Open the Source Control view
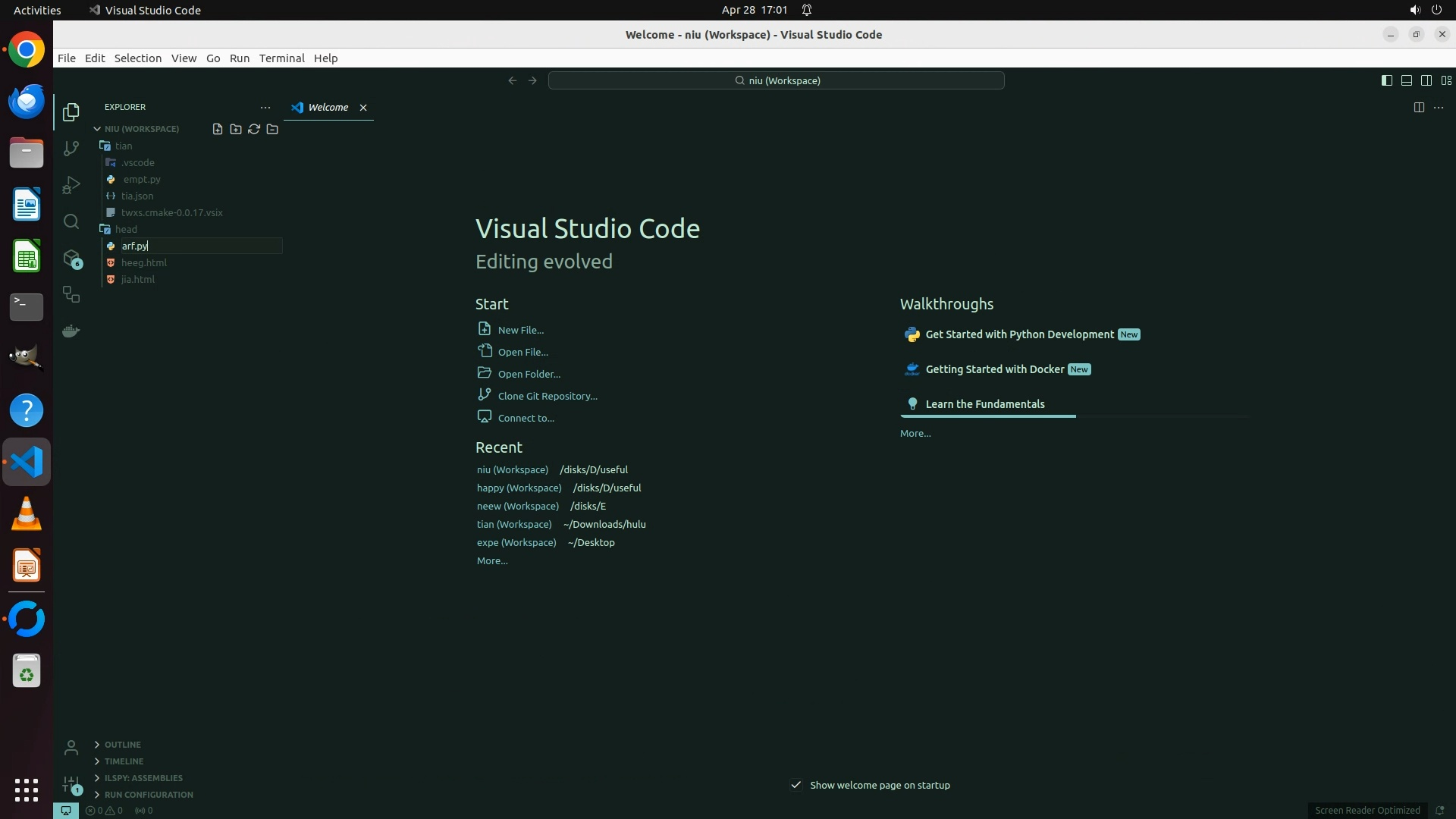Viewport: 1456px width, 819px height. click(71, 149)
